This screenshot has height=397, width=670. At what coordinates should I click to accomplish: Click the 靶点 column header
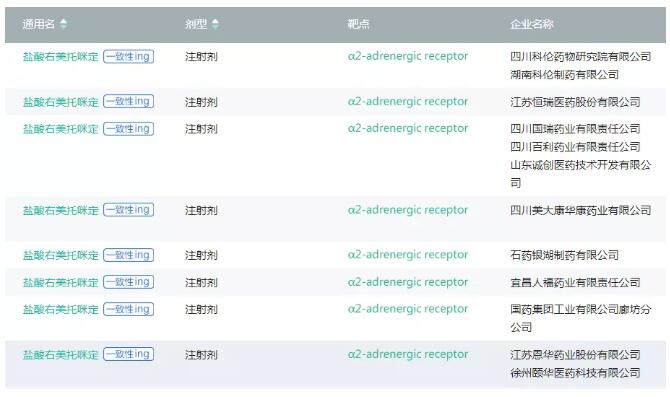pos(359,24)
